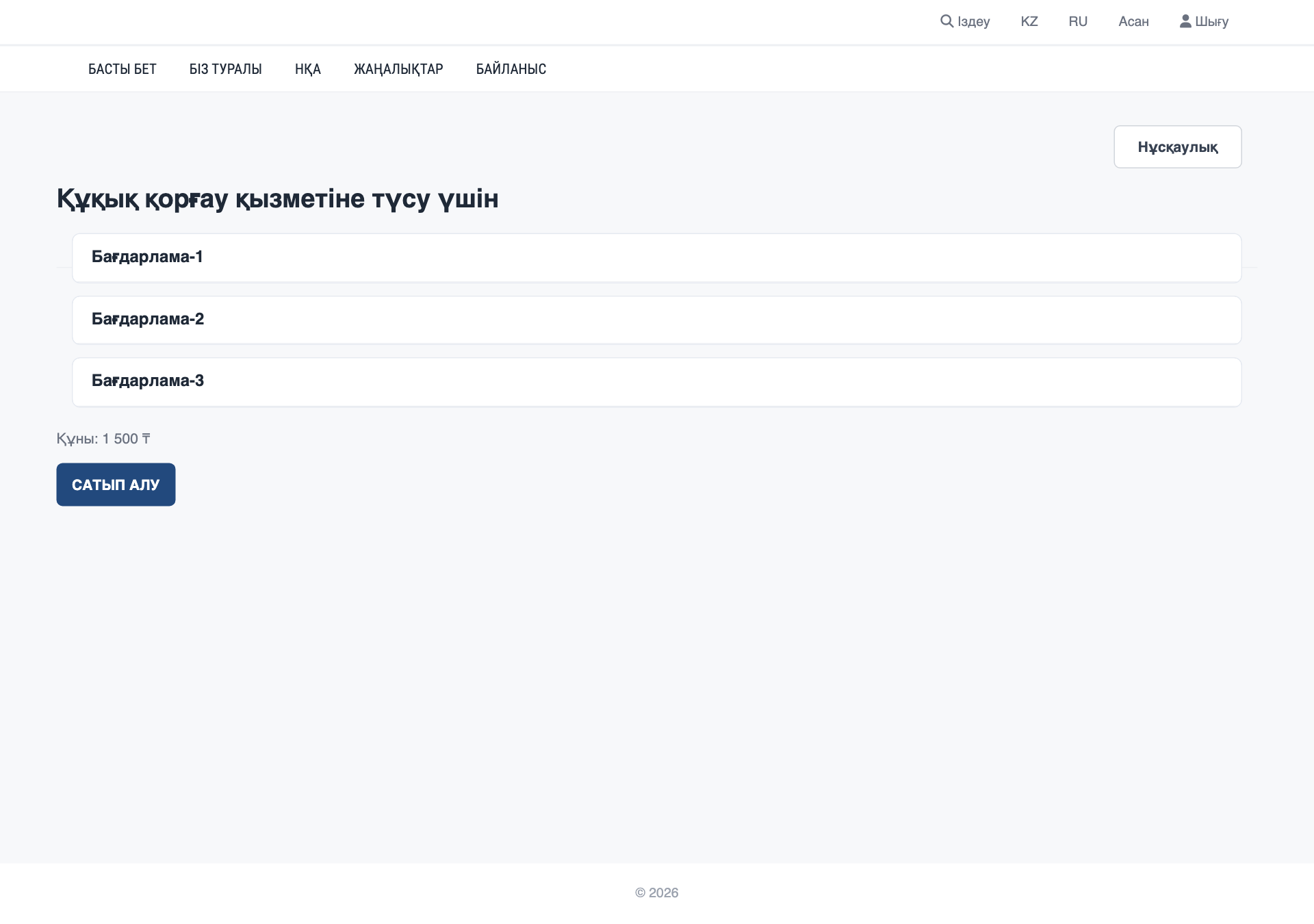Expand the Бағдарлама-3 panel

pyautogui.click(x=657, y=382)
